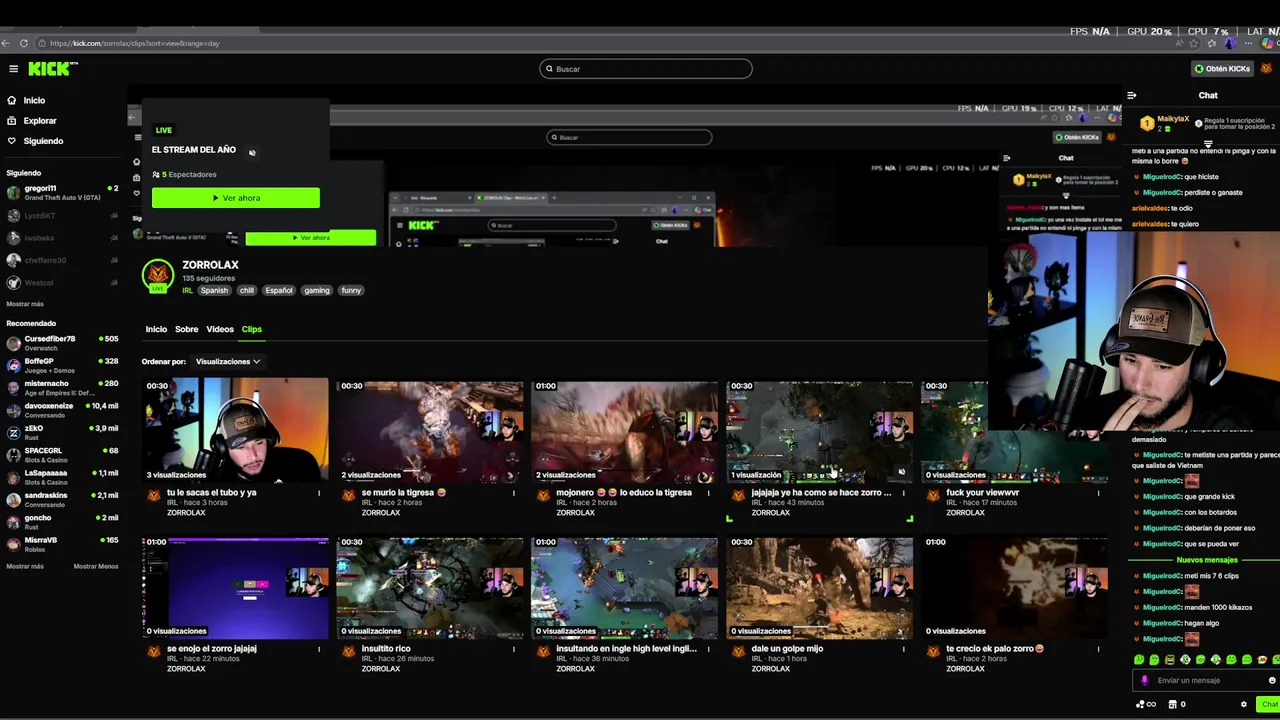Play clip thumbnail 'insultando en ingle high level'

[x=624, y=587]
